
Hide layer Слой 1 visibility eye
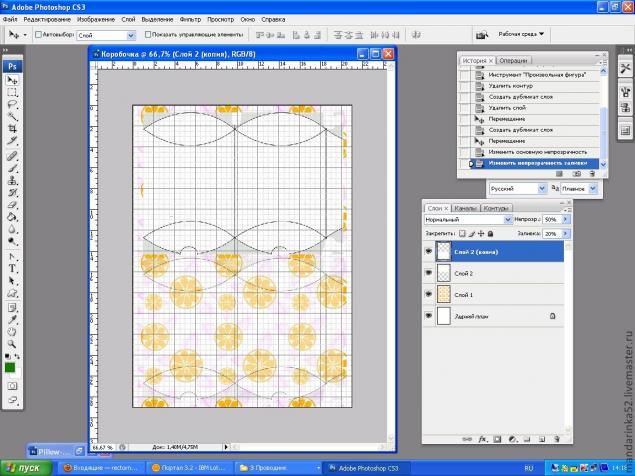(x=428, y=295)
